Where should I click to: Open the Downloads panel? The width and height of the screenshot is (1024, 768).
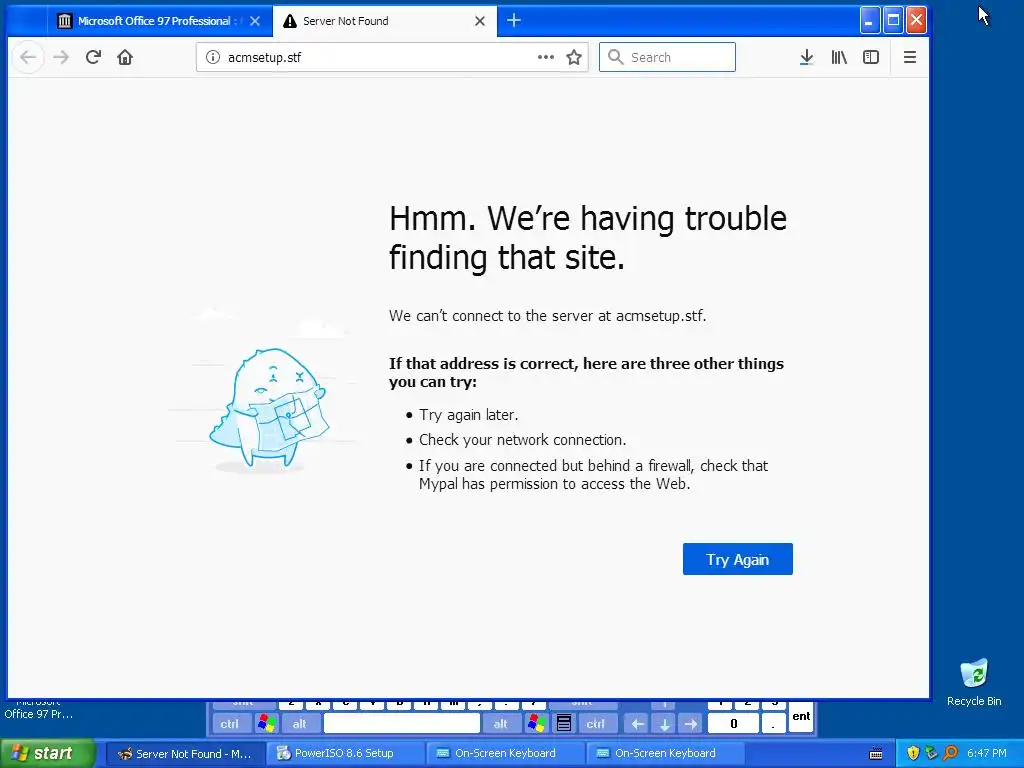807,57
